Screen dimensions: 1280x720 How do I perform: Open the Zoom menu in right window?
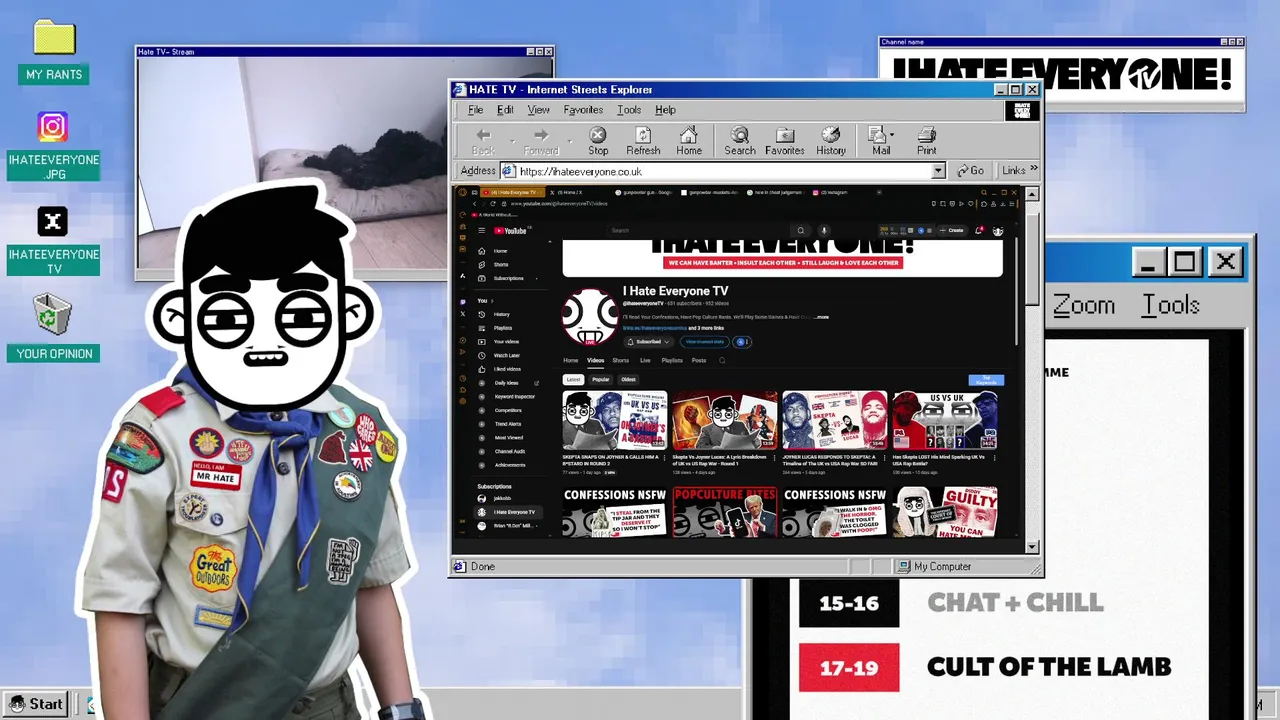[x=1084, y=305]
